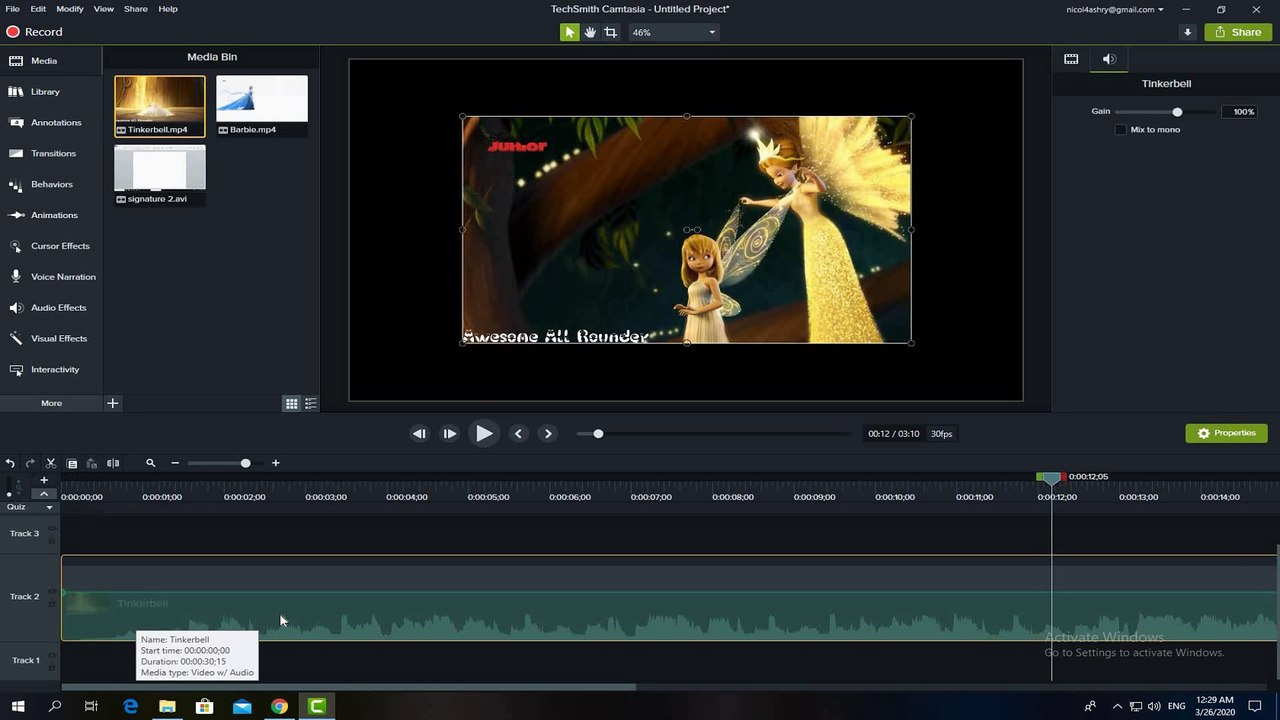Viewport: 1280px width, 720px height.
Task: Open Google Chrome from the taskbar
Action: [x=279, y=706]
